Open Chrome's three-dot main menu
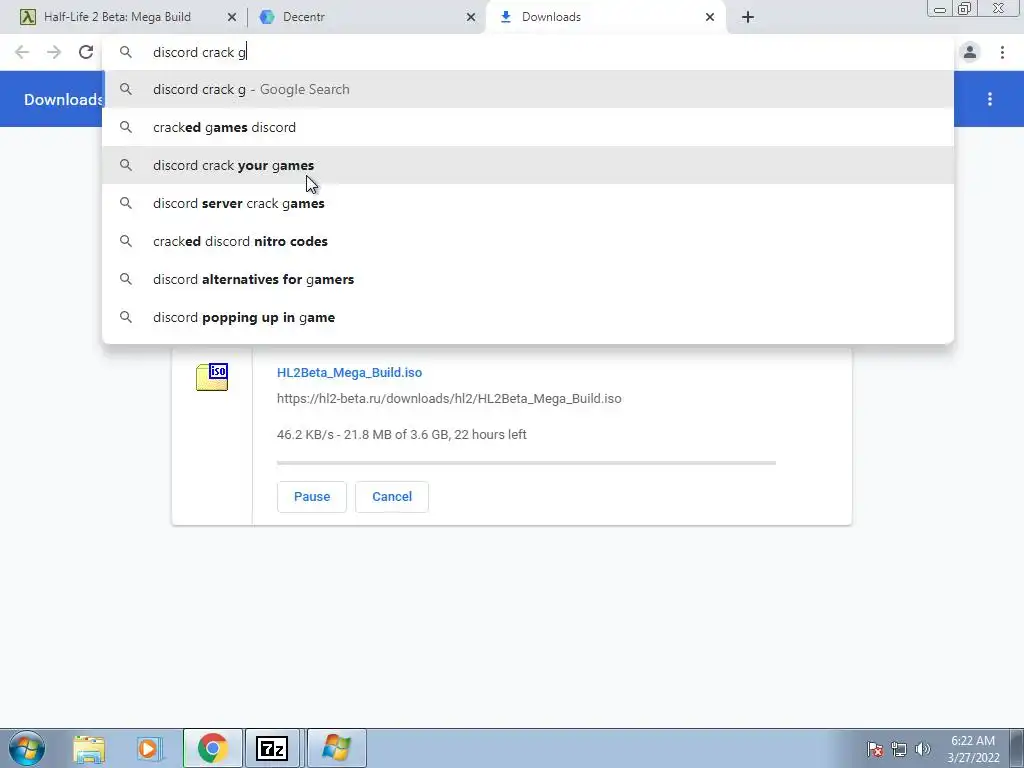The width and height of the screenshot is (1024, 768). [1002, 52]
